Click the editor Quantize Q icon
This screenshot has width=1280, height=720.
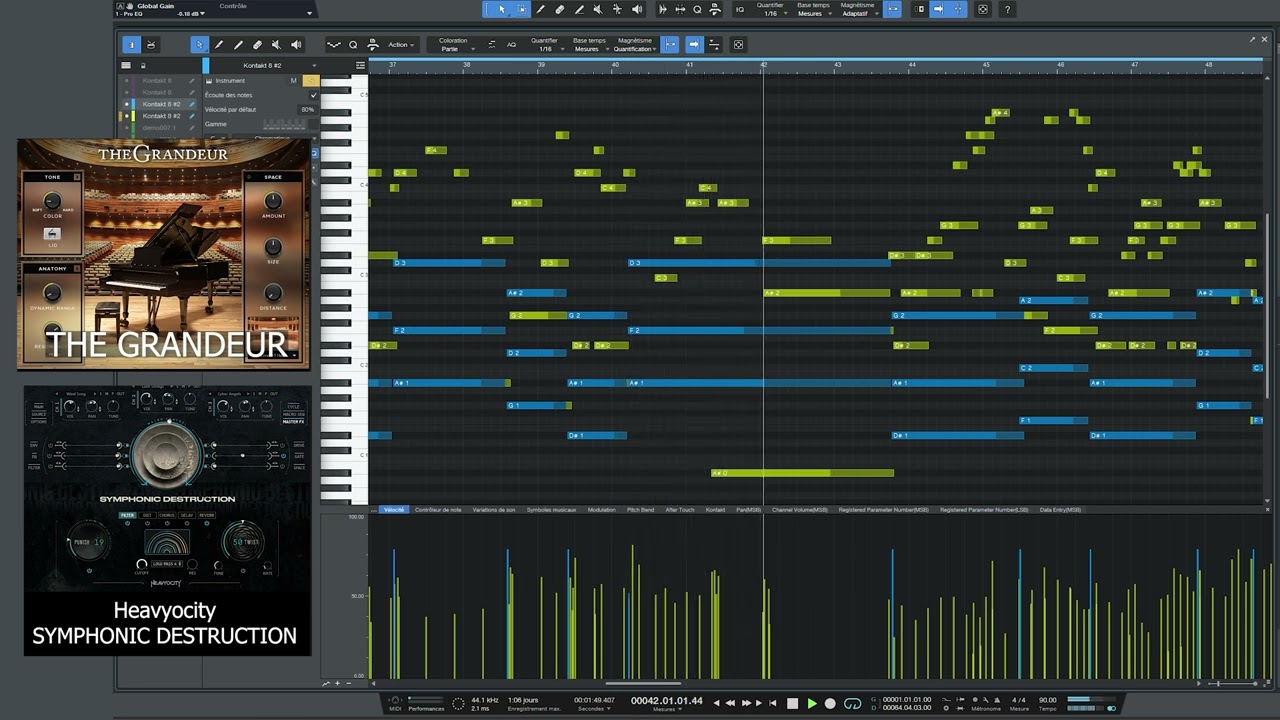tap(353, 44)
